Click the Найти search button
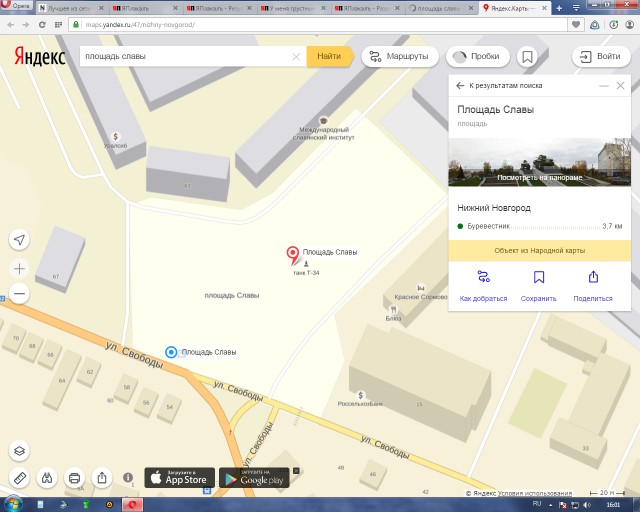The height and width of the screenshot is (512, 640). coord(329,56)
